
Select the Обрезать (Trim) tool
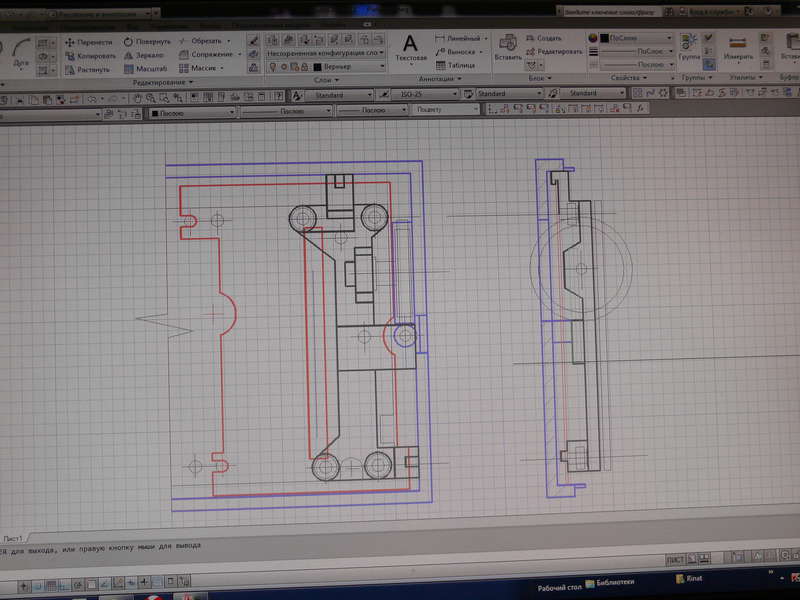[x=205, y=40]
